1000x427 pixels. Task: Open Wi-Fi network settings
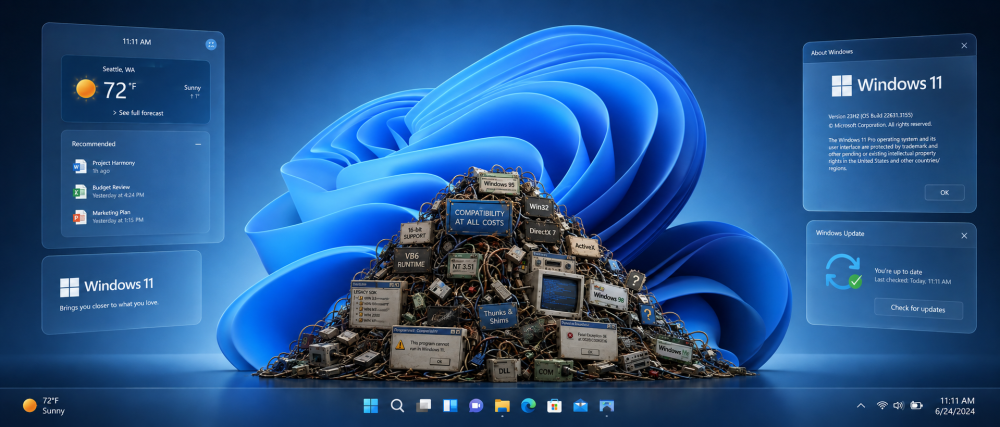pyautogui.click(x=882, y=405)
